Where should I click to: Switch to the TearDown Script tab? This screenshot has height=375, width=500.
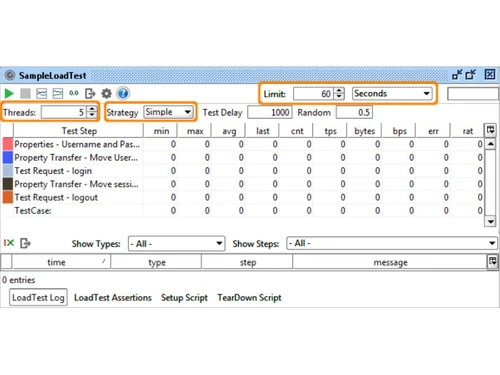click(x=249, y=297)
